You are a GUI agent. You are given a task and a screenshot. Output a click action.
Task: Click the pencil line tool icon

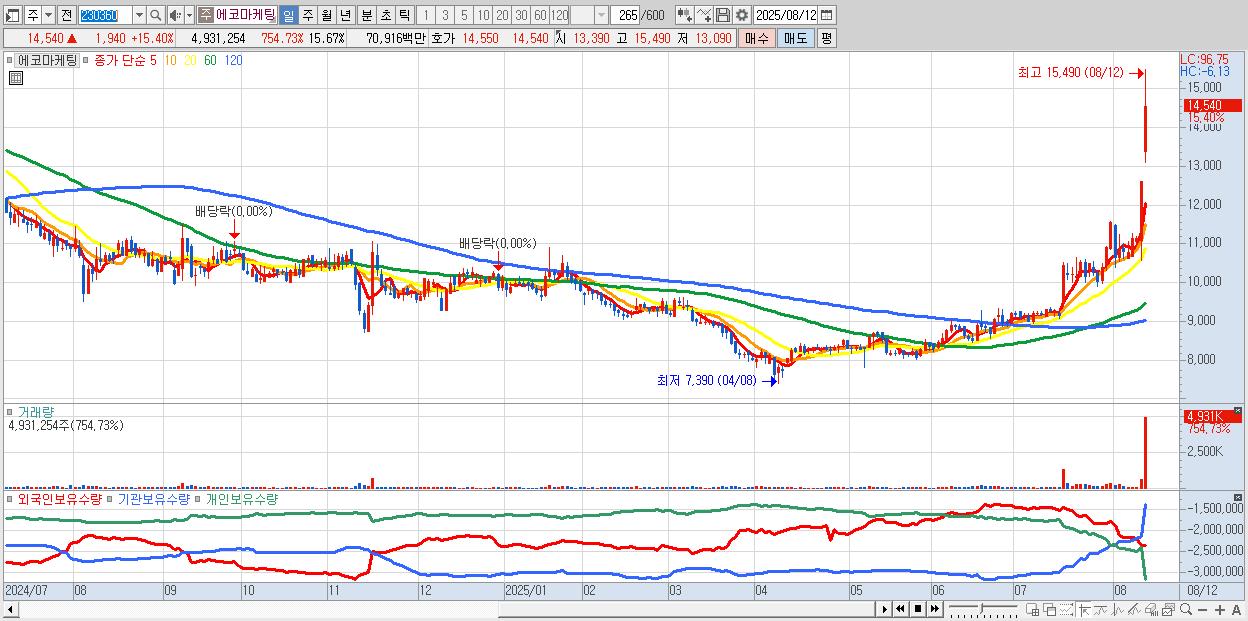pos(1134,609)
